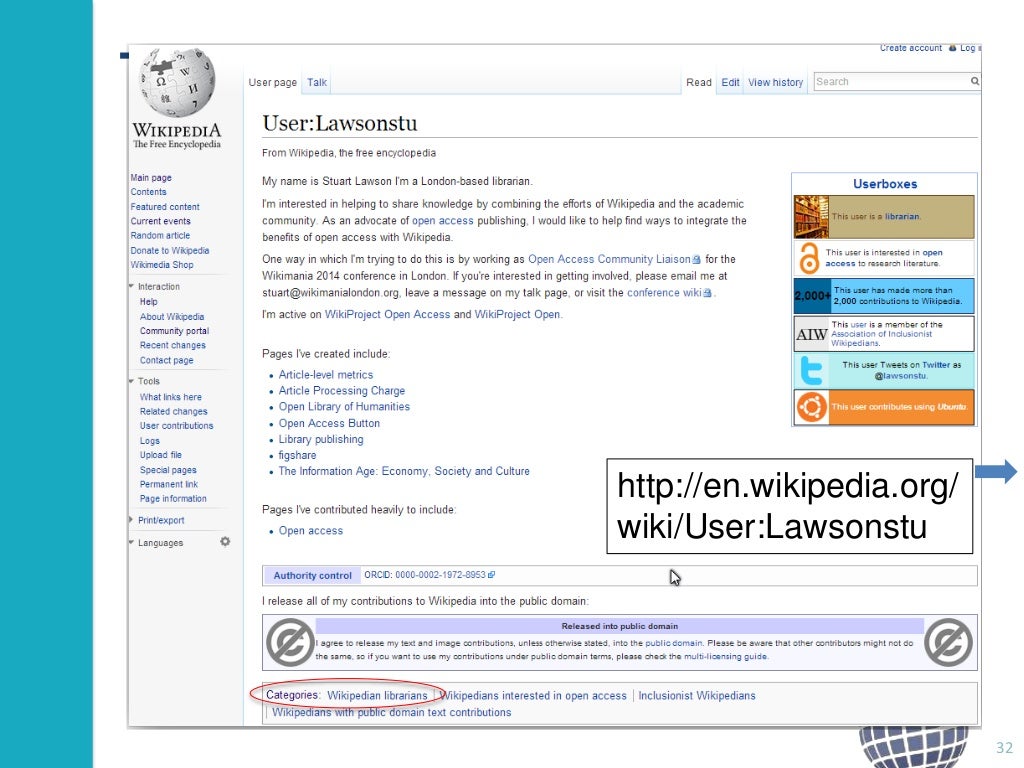Open Upload file link
The height and width of the screenshot is (768, 1024).
(161, 455)
